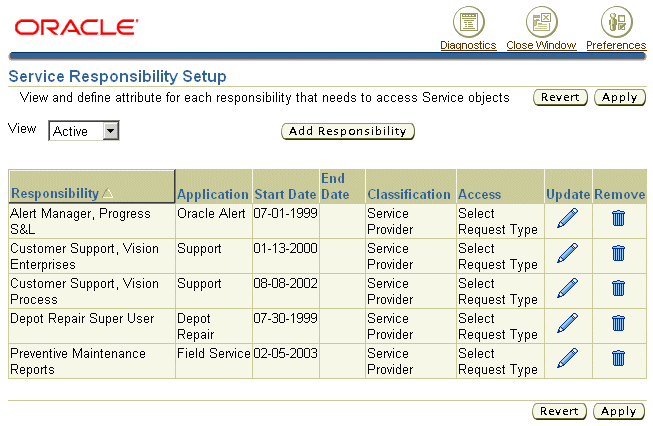653x426 pixels.
Task: Select 'Depot Repair Super User' cell
Action: 92,326
